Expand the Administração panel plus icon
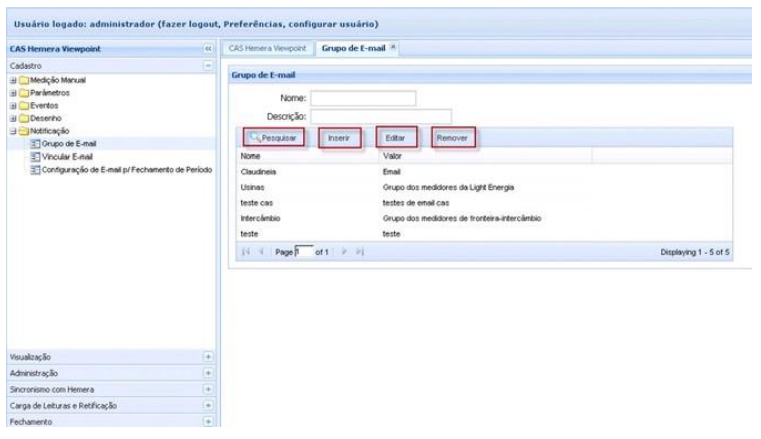This screenshot has width=761, height=439. click(x=209, y=372)
